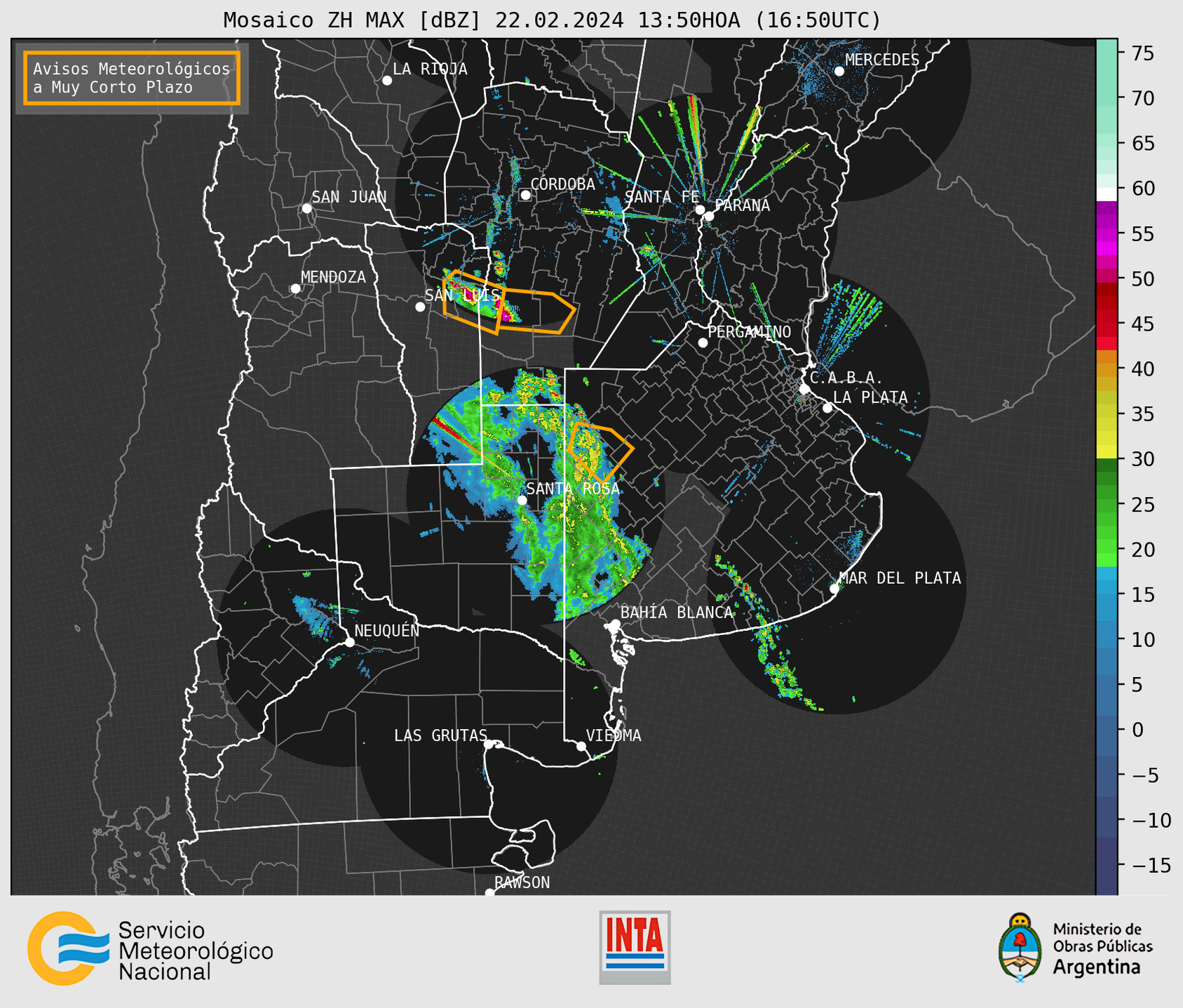Select the orange warning polygon over the San Luis label

coord(473,301)
